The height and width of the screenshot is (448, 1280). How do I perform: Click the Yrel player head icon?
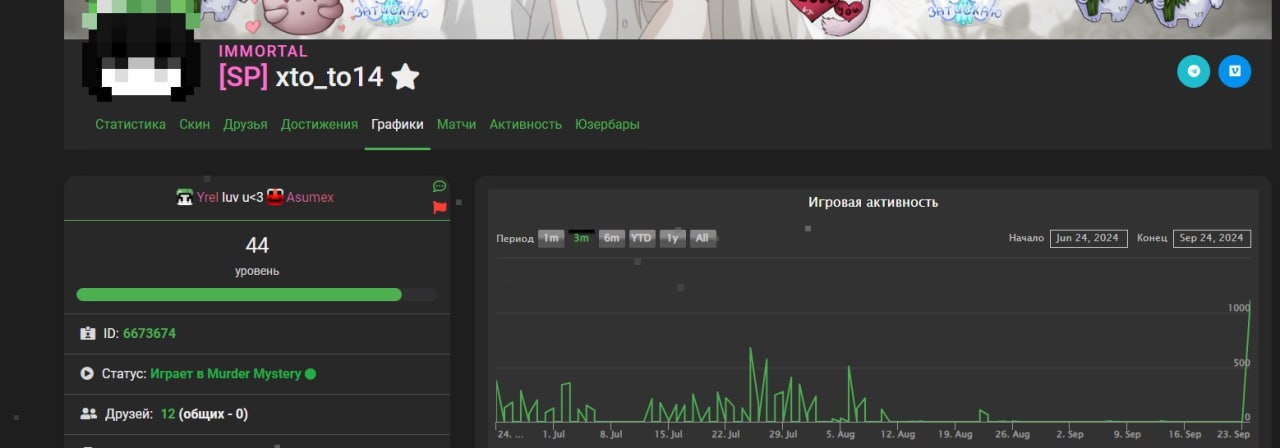click(x=184, y=197)
